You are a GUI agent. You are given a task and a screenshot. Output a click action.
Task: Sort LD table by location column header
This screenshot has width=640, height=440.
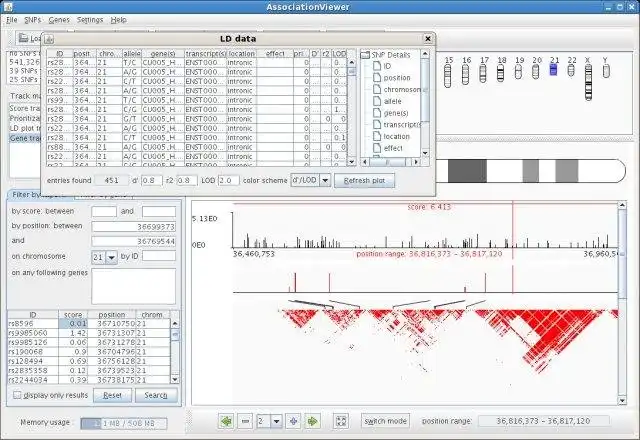(242, 53)
